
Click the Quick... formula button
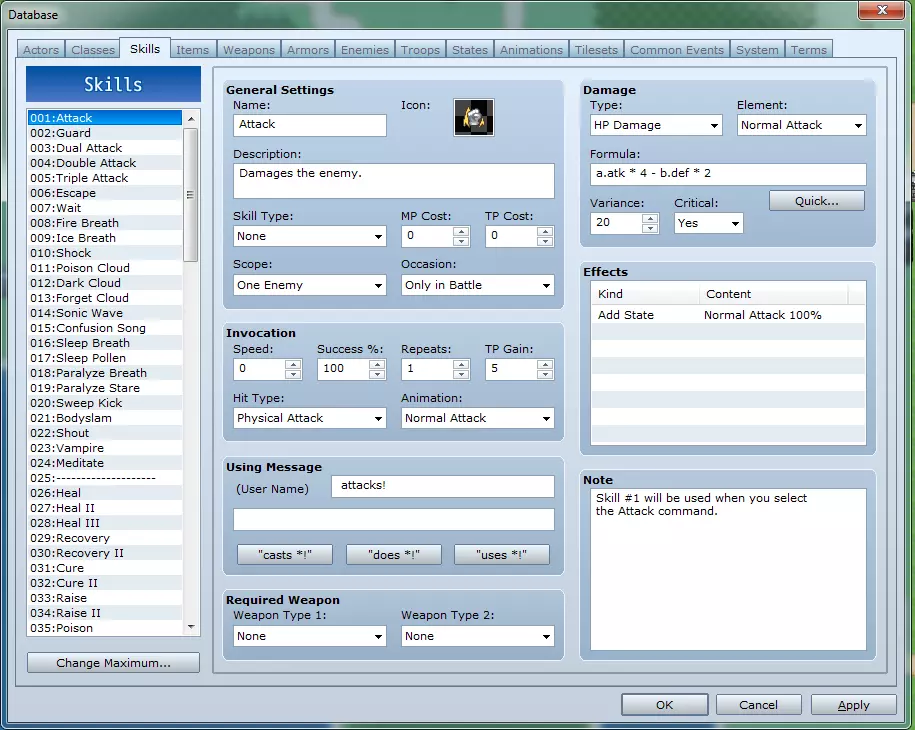point(817,201)
